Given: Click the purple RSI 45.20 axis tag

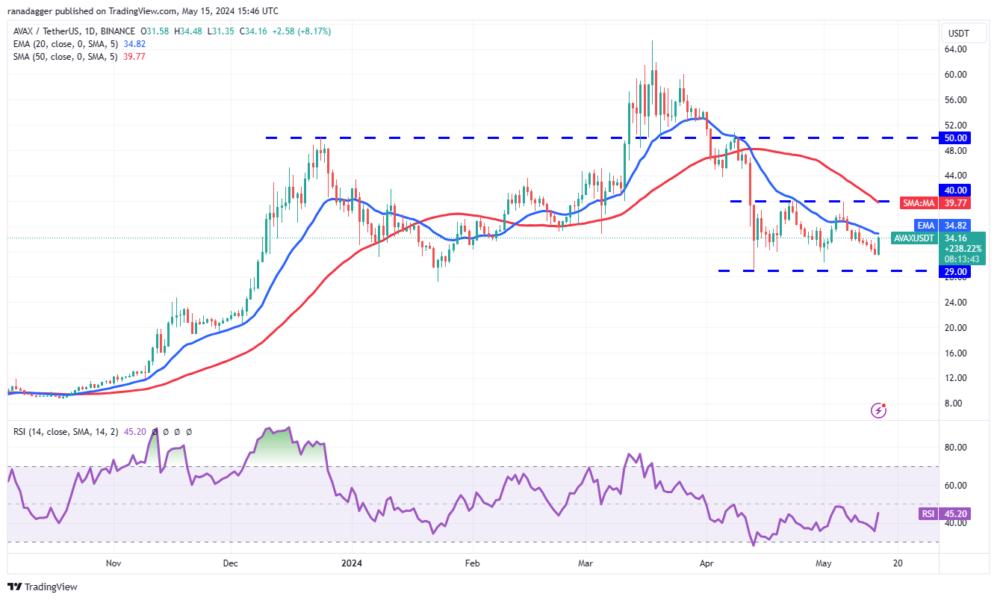Looking at the screenshot, I should coord(944,514).
